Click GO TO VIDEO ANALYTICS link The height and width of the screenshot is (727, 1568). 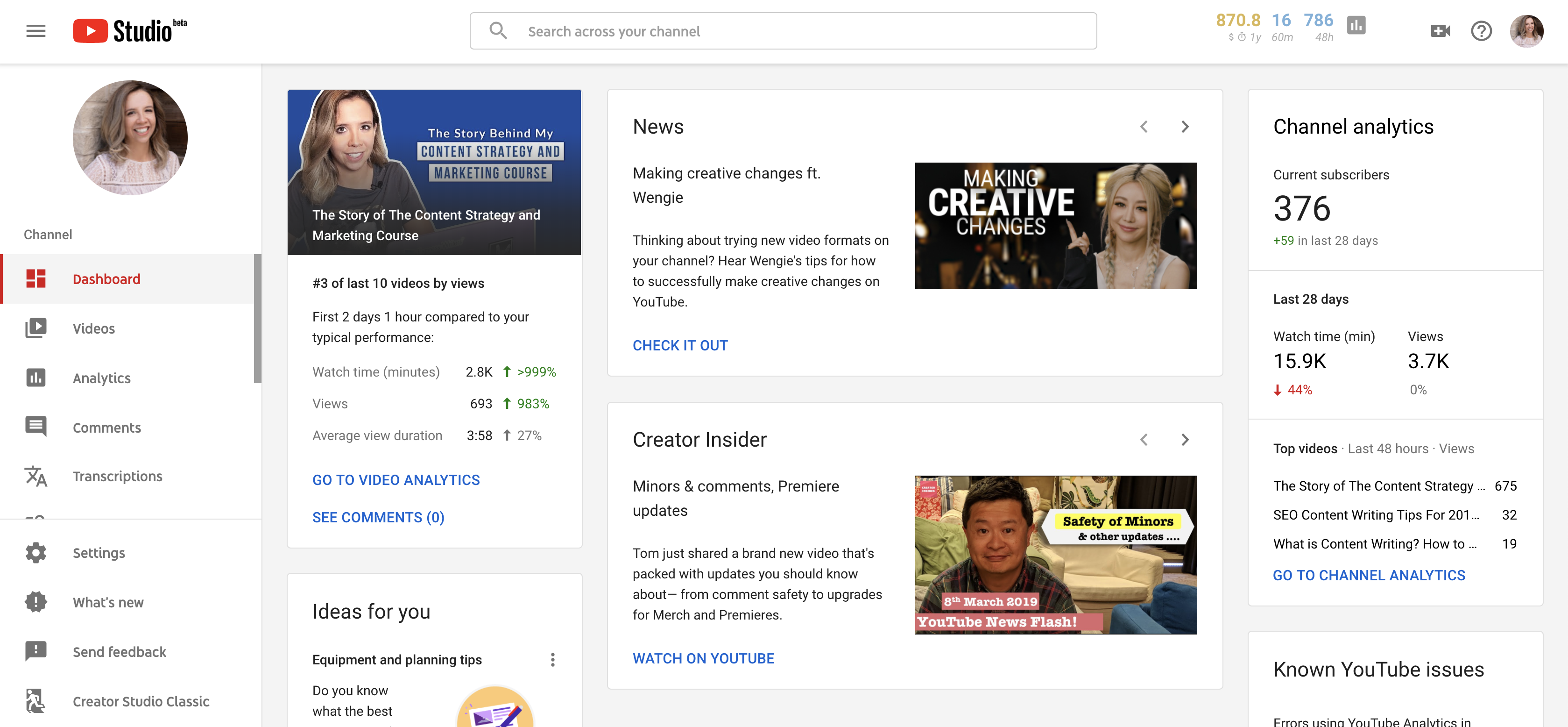point(396,480)
